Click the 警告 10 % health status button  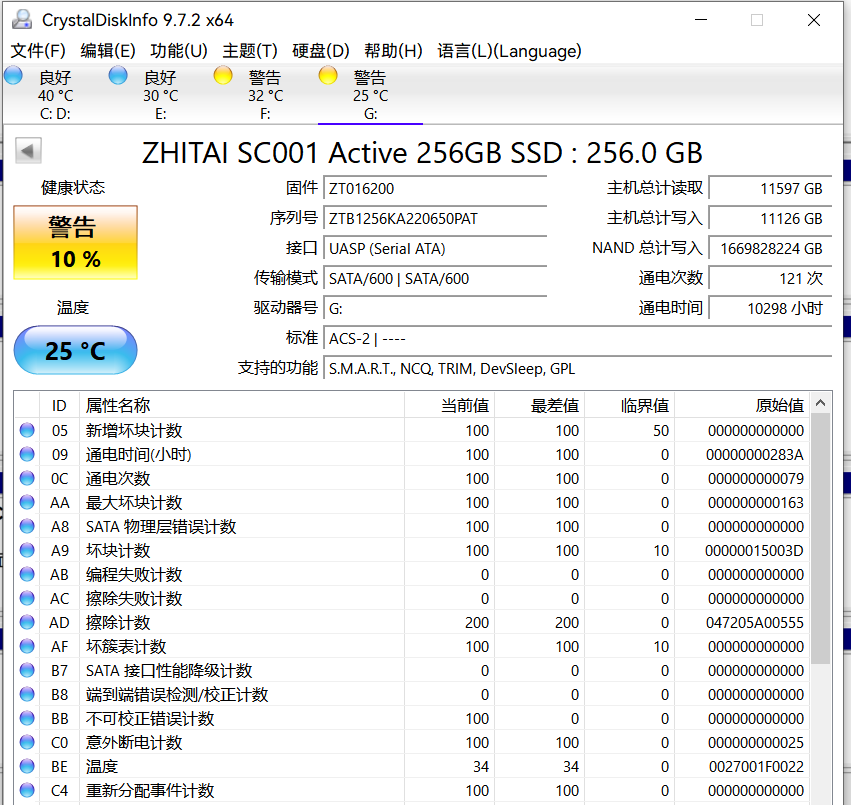click(76, 243)
